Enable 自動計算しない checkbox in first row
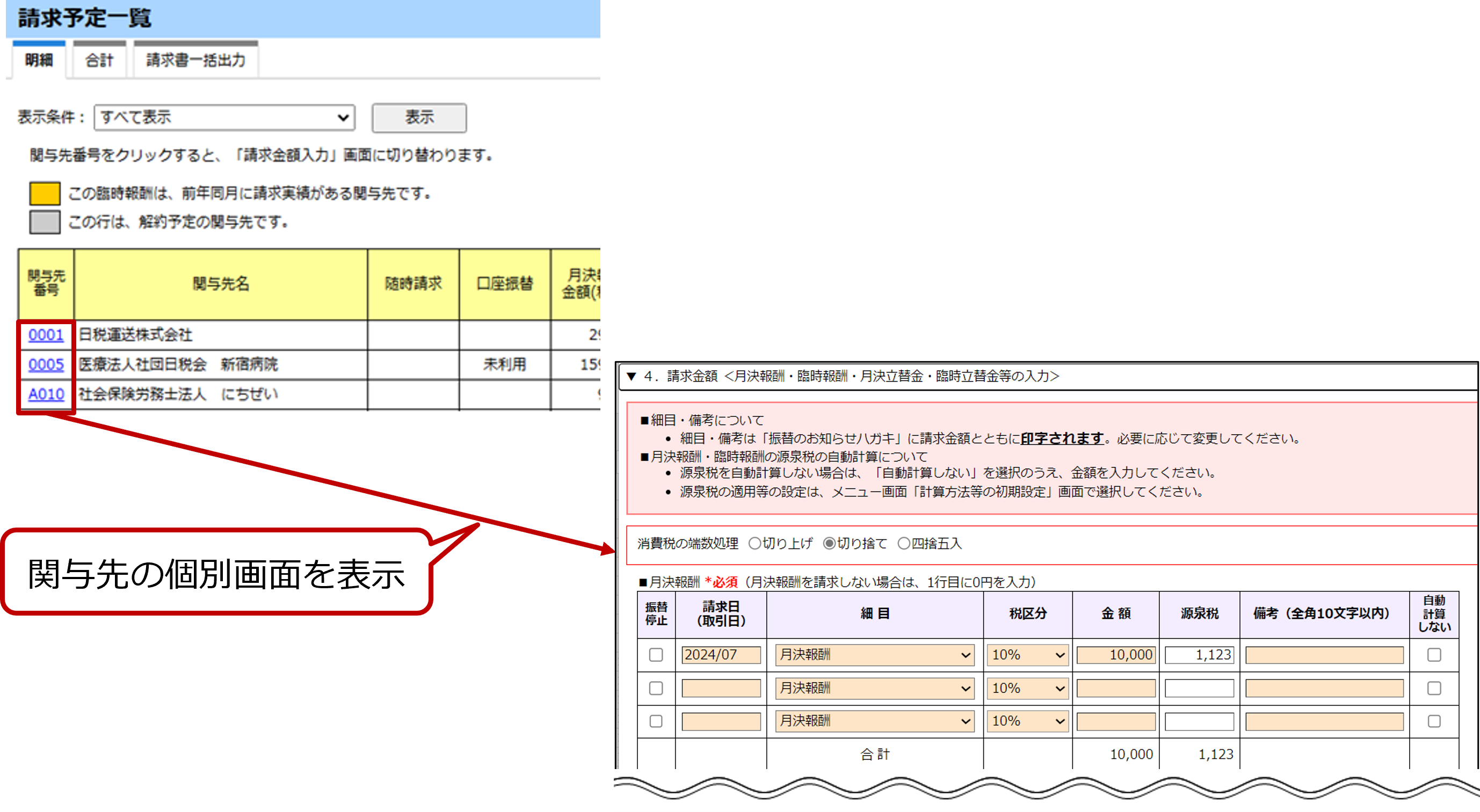 coord(1433,655)
